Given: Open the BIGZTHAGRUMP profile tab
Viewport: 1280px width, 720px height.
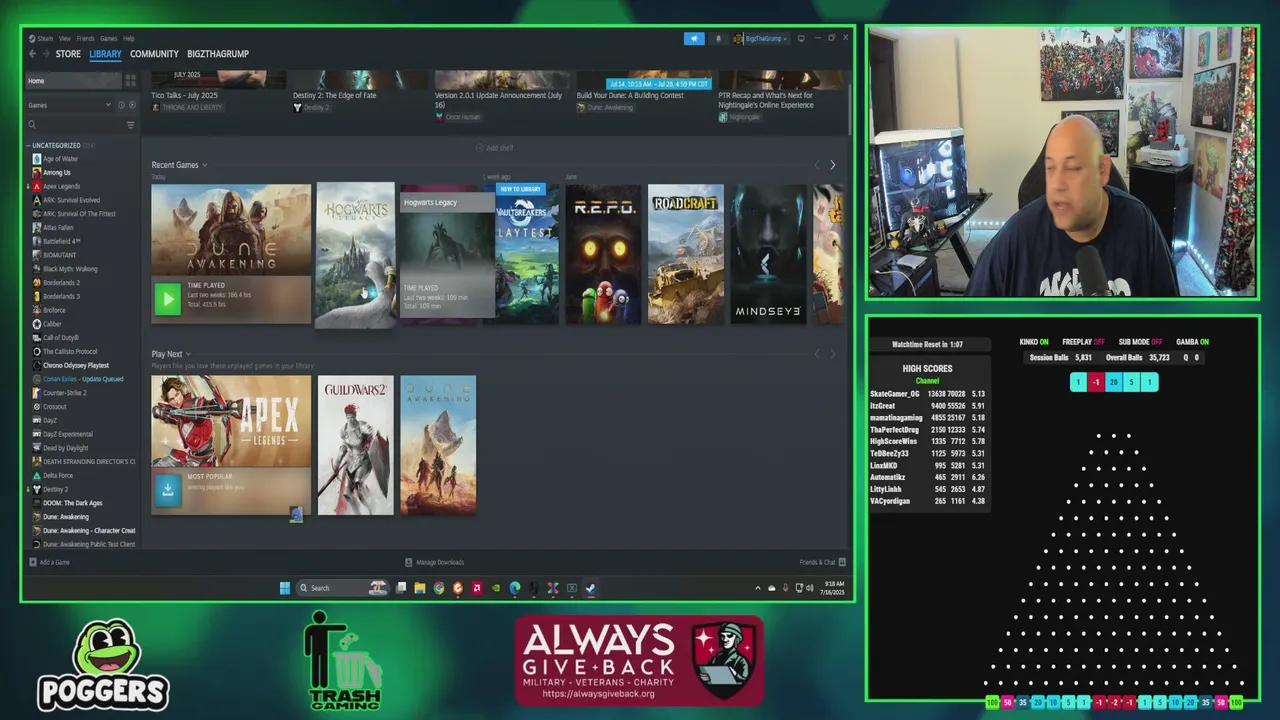Looking at the screenshot, I should 218,54.
